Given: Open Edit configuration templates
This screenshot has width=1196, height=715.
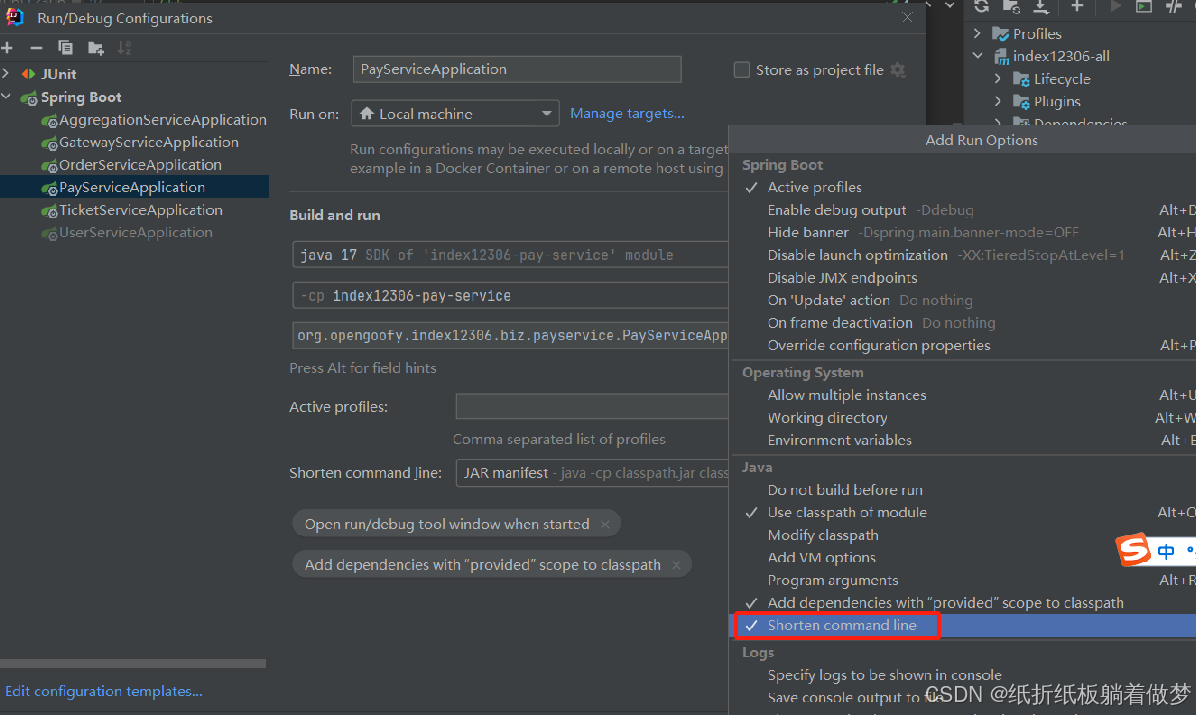Looking at the screenshot, I should tap(104, 690).
